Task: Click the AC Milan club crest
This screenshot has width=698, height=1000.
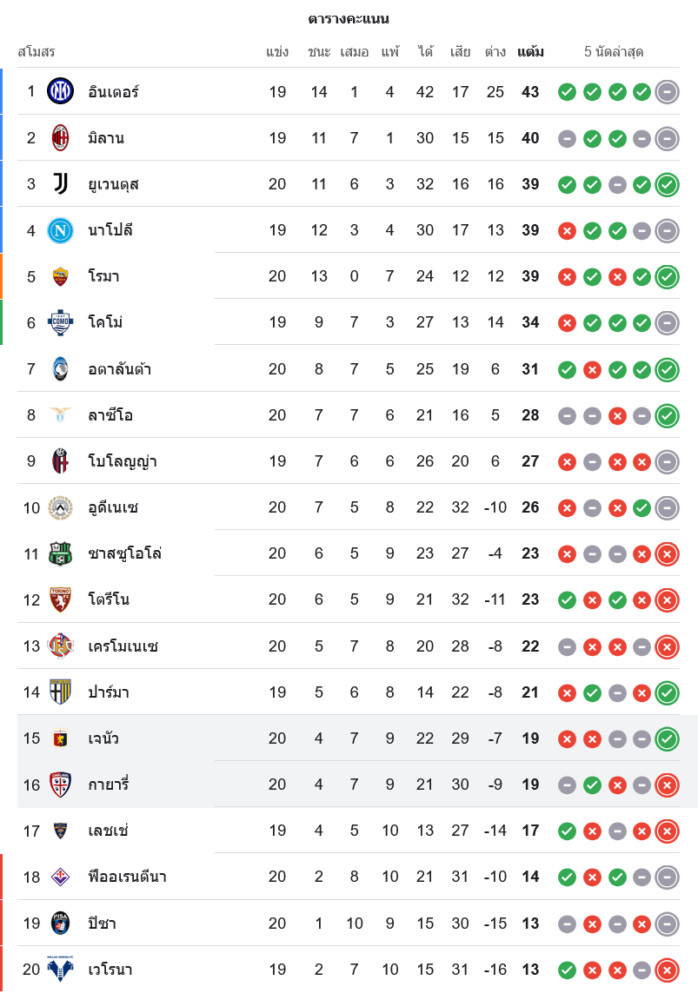Action: click(x=61, y=138)
